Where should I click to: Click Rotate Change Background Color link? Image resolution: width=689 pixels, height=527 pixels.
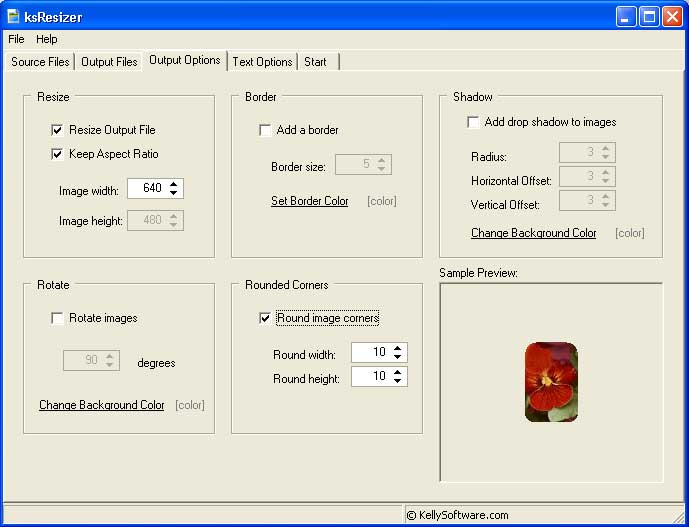click(x=102, y=405)
